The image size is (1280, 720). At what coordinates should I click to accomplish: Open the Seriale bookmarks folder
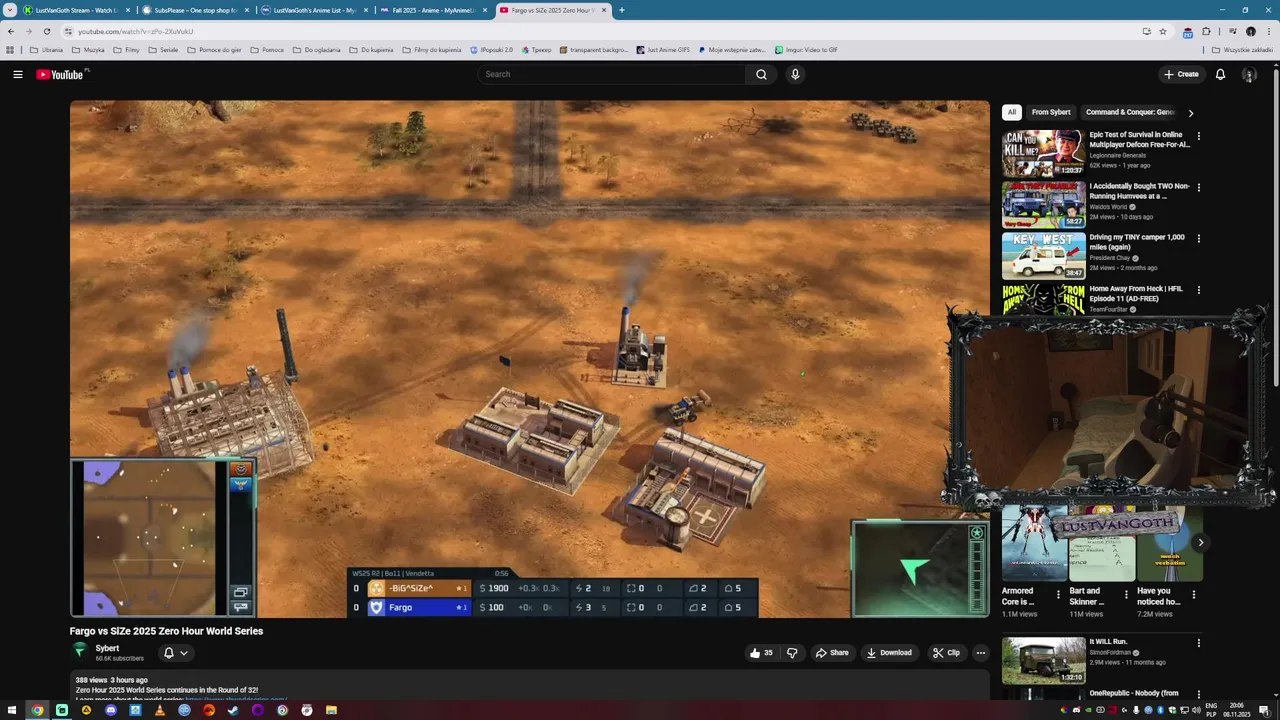tap(163, 50)
